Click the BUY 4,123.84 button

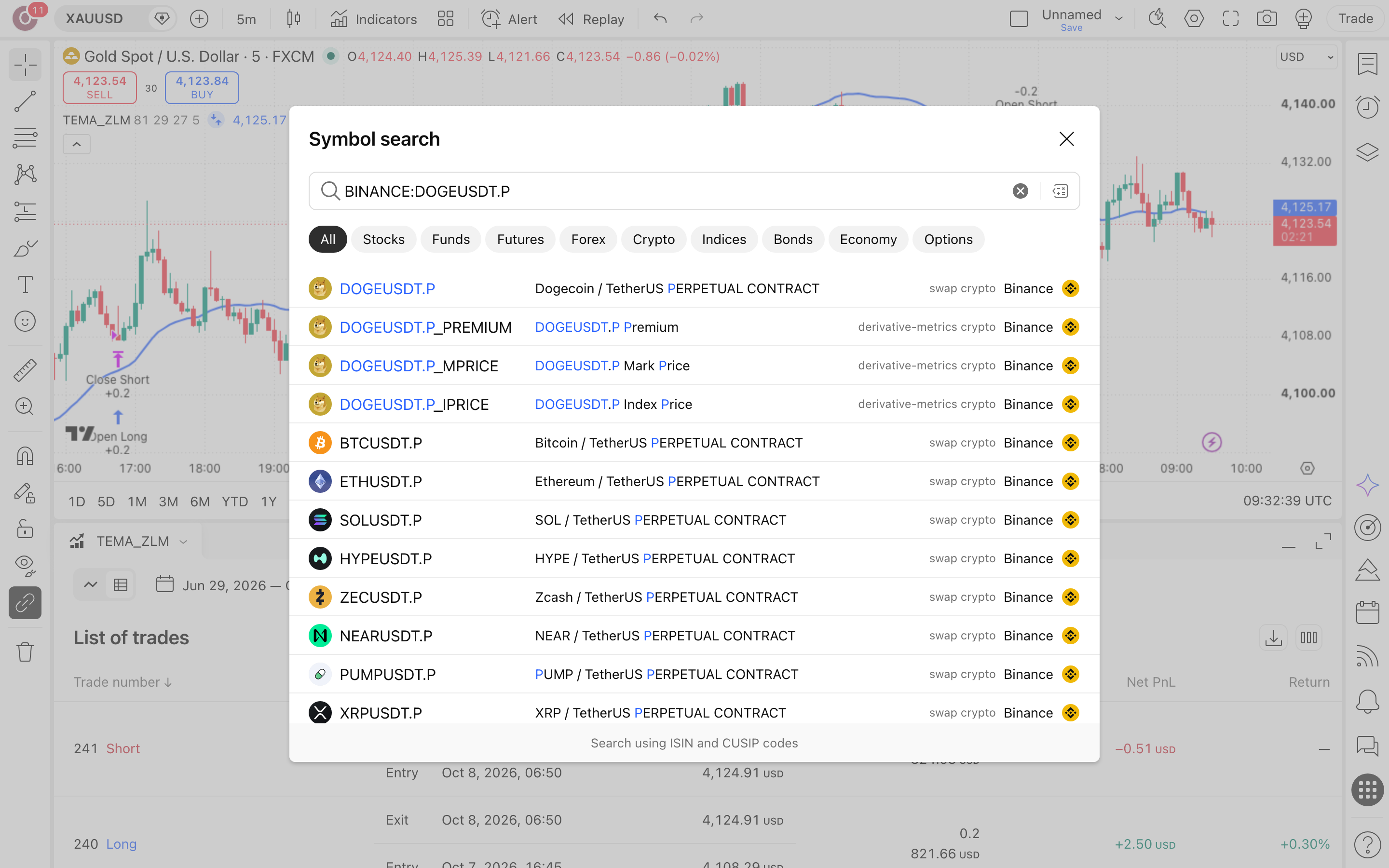click(202, 88)
